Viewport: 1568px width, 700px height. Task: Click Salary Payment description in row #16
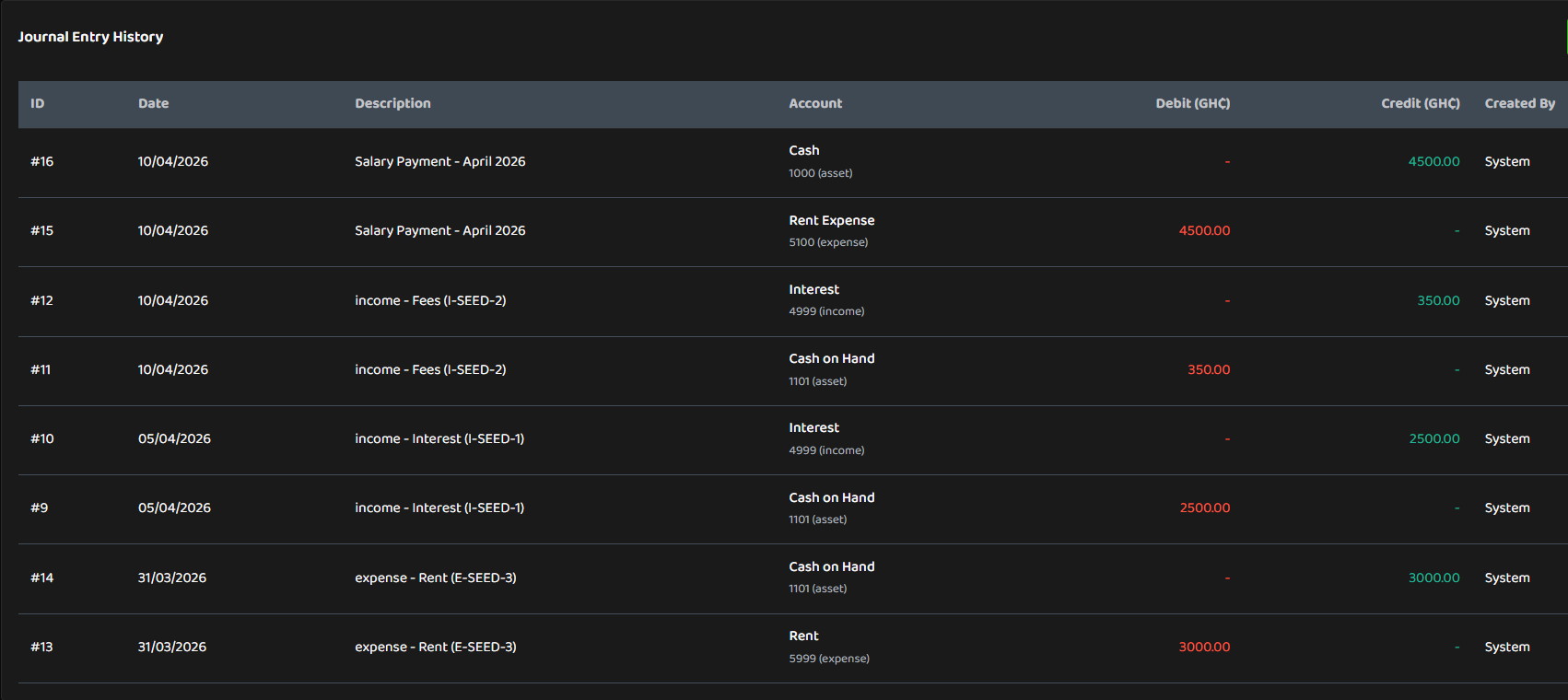coord(440,161)
